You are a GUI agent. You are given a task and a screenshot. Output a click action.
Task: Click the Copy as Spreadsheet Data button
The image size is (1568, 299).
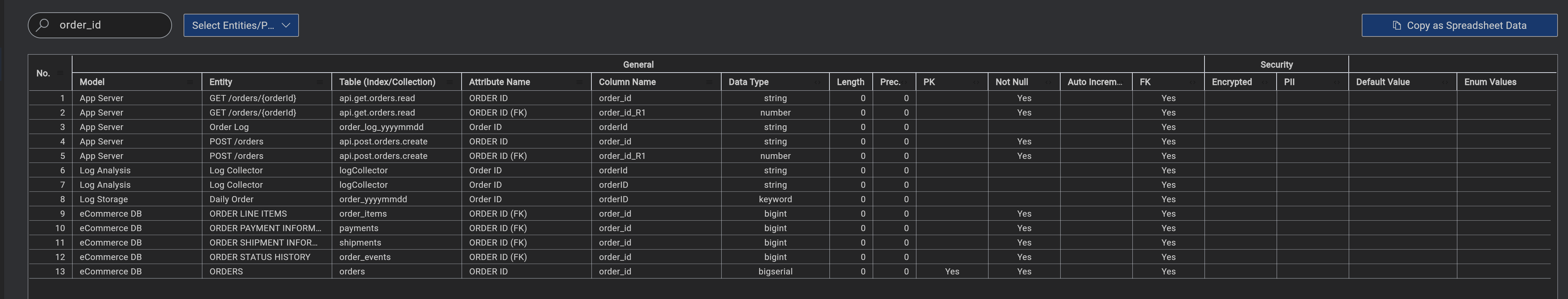pyautogui.click(x=1459, y=26)
